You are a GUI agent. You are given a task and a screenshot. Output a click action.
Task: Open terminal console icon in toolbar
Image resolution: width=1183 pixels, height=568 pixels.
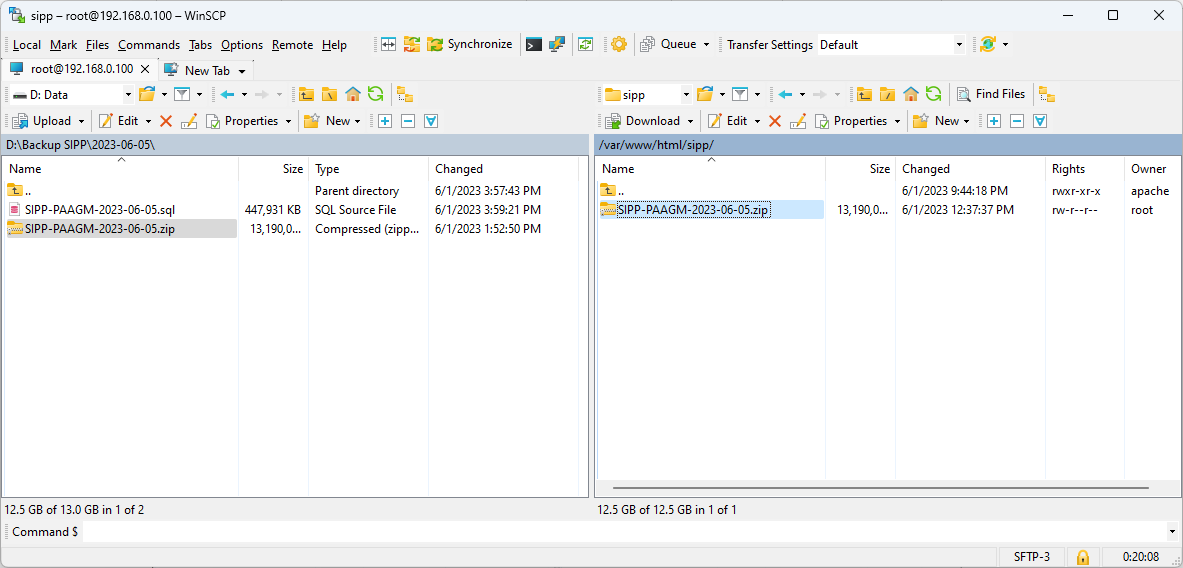(533, 45)
